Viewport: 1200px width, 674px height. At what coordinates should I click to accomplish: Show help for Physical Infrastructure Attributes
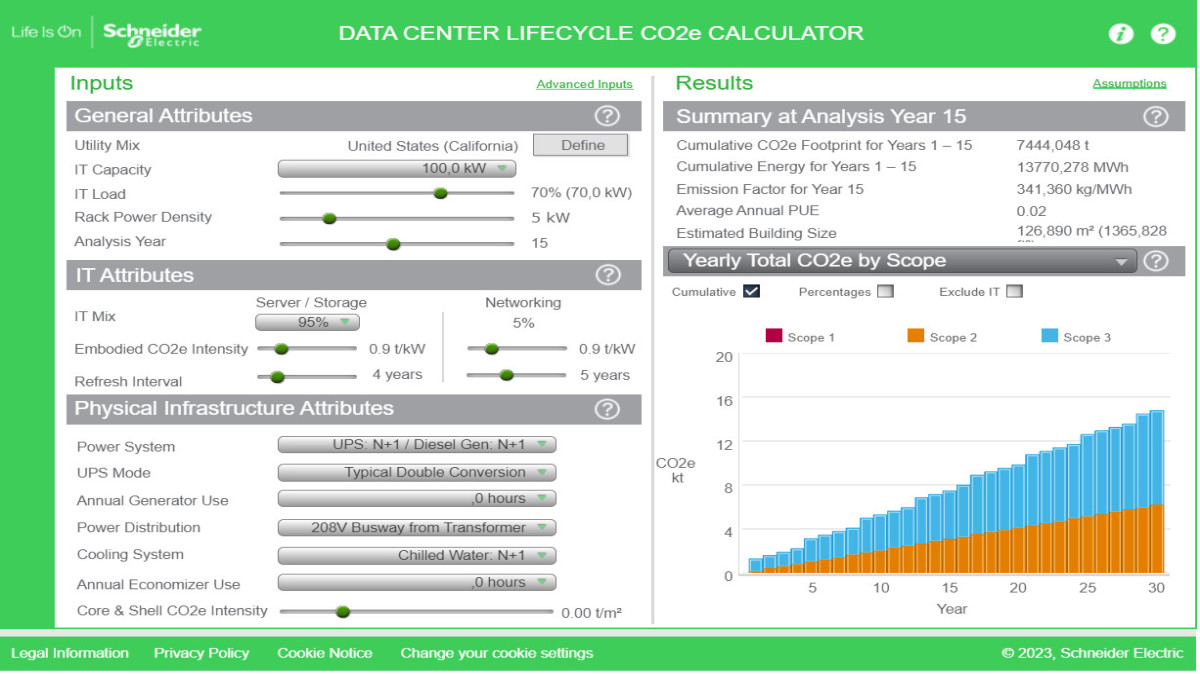[x=607, y=408]
